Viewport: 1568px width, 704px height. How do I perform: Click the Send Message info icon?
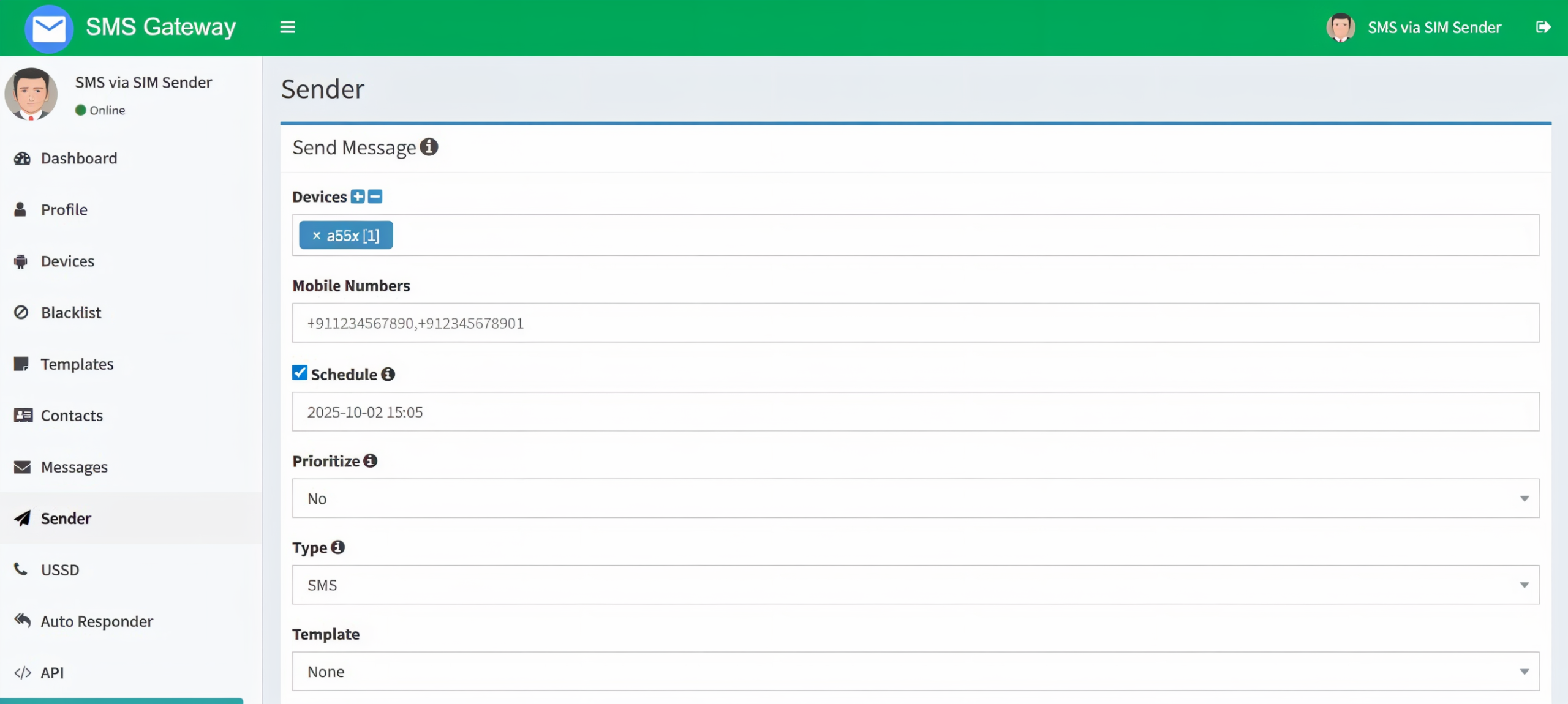[x=429, y=147]
